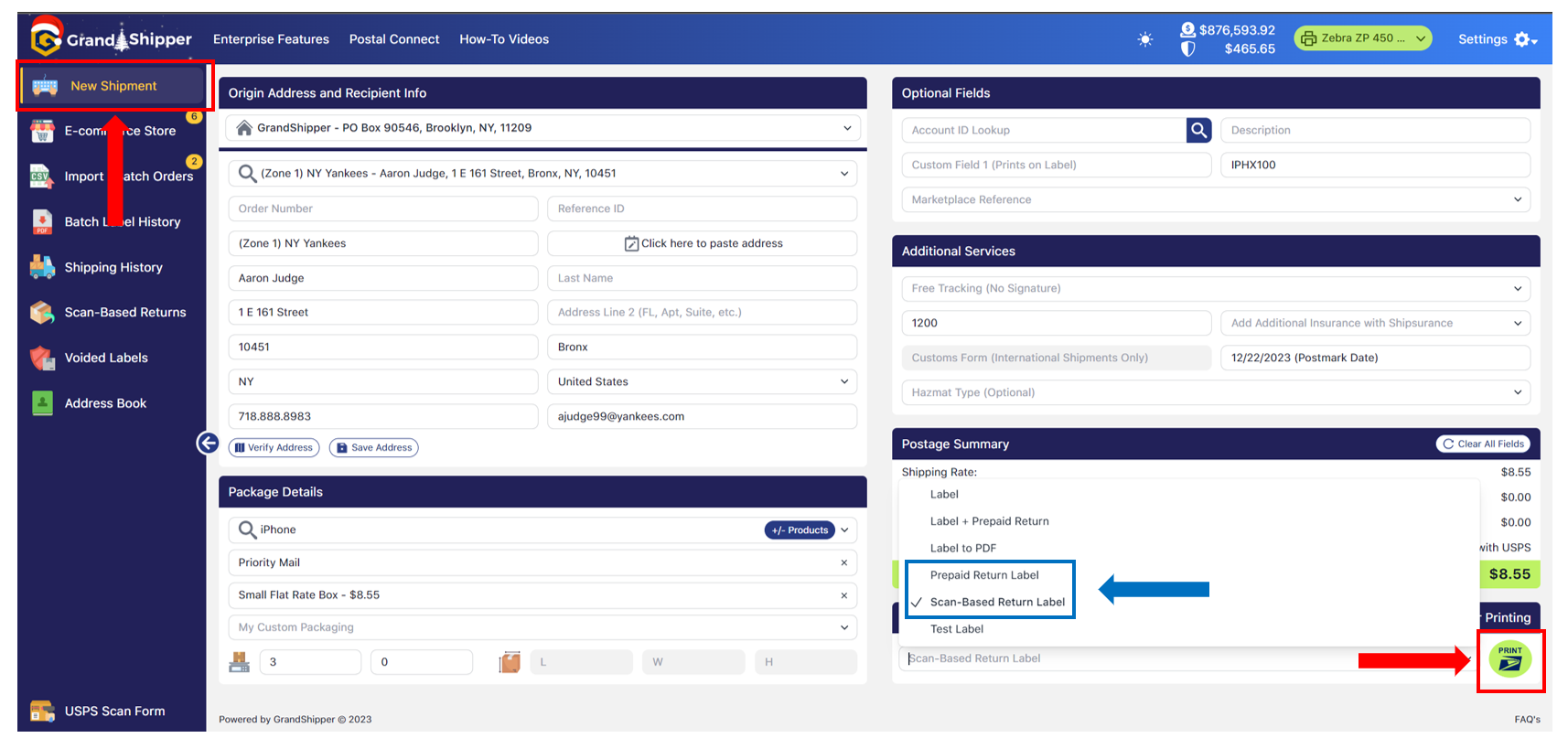Select New Shipment in the sidebar

[114, 86]
